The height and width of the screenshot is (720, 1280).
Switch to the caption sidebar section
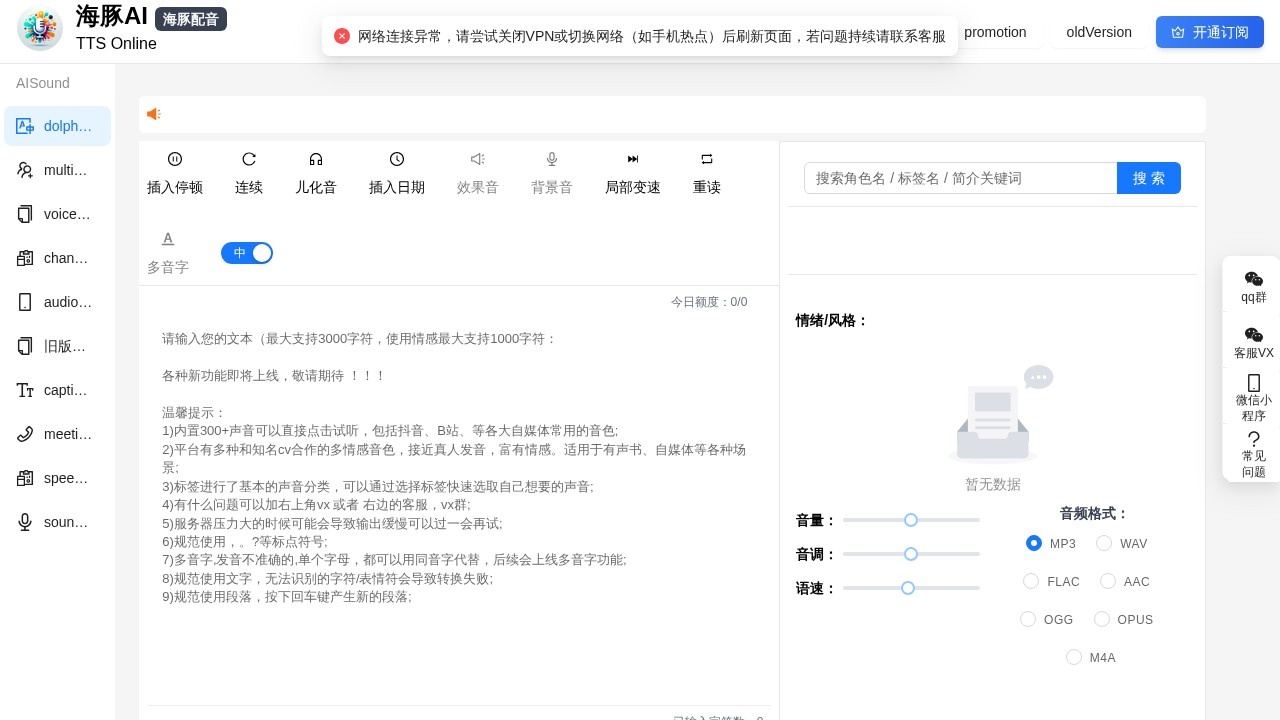[x=57, y=390]
